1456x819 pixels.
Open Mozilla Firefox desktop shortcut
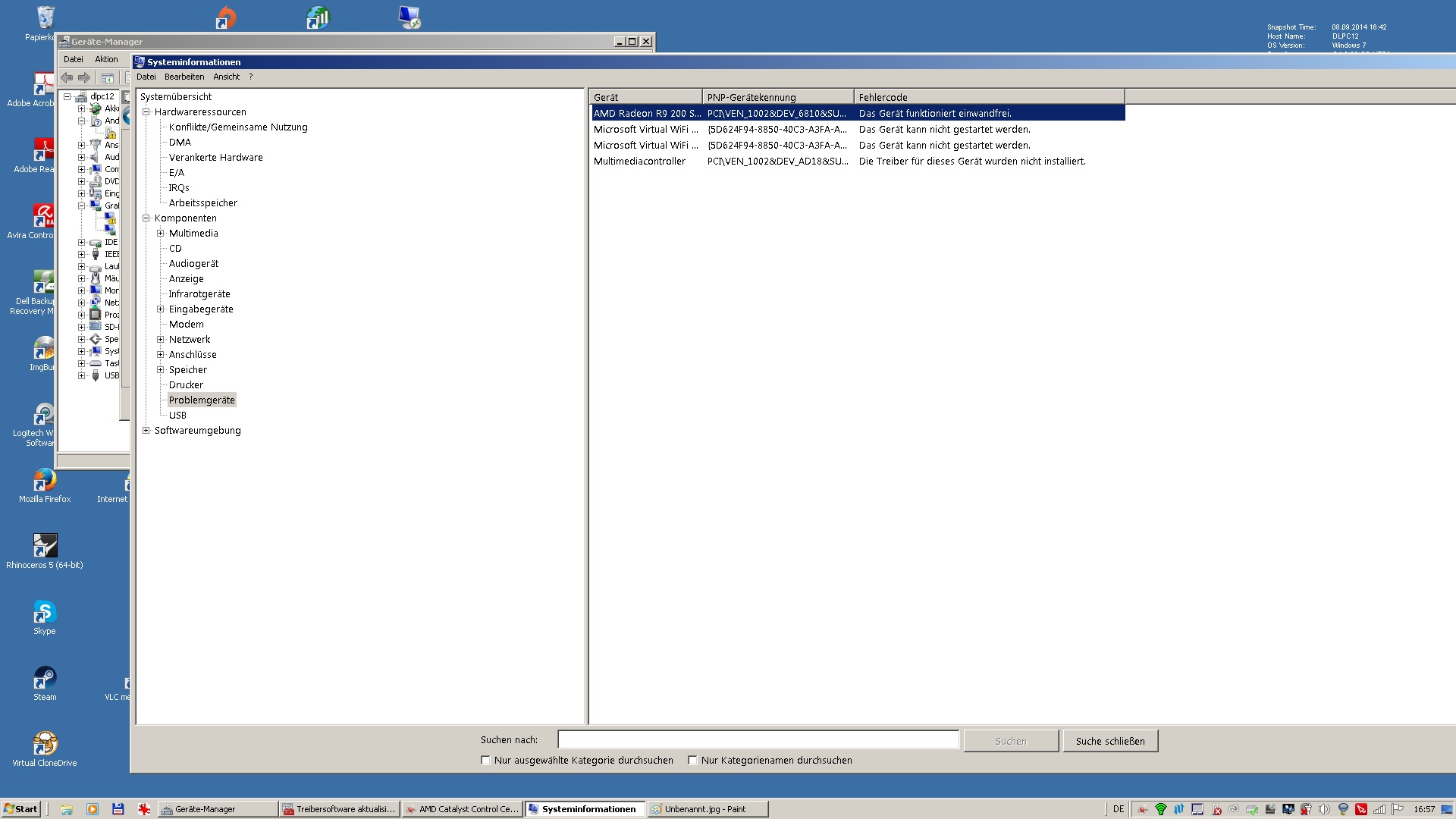click(45, 481)
